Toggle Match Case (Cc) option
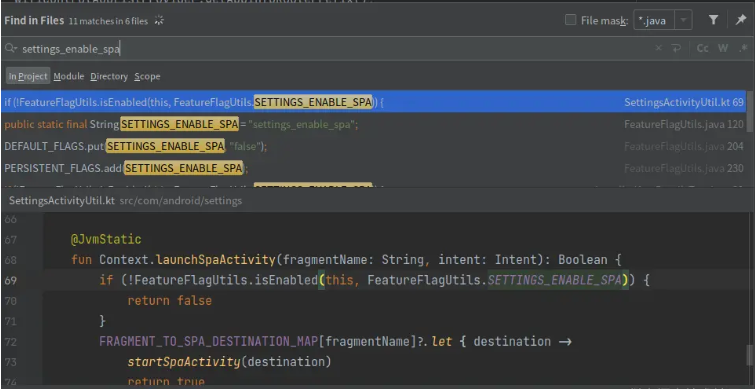Image resolution: width=755 pixels, height=389 pixels. [x=703, y=48]
